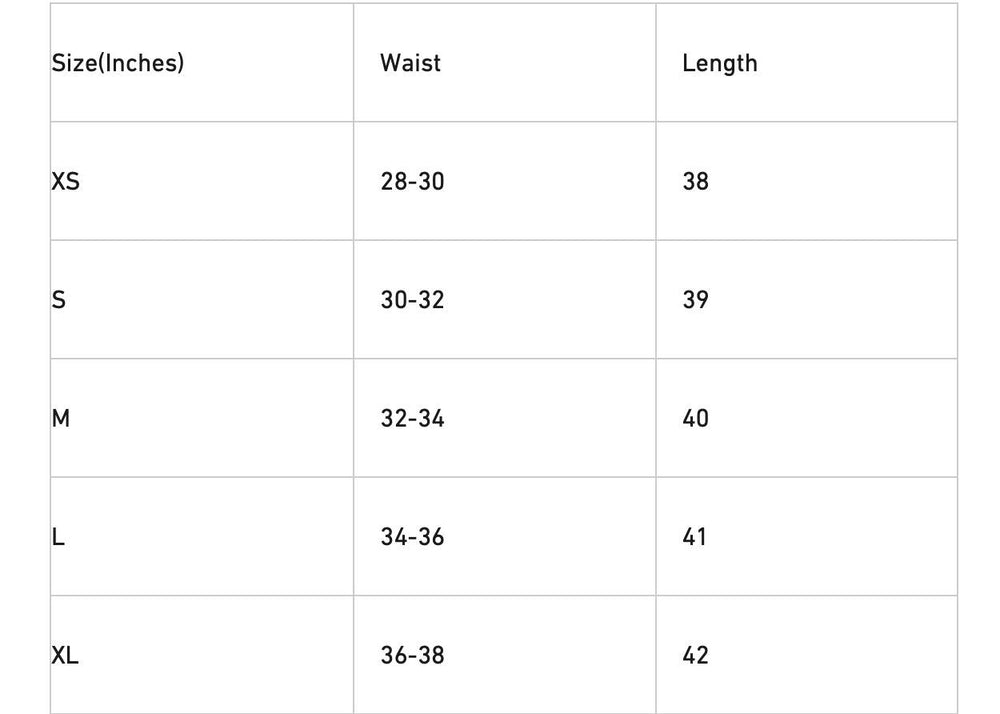Image resolution: width=1000 pixels, height=714 pixels.
Task: Click the length value 40
Action: pos(695,418)
